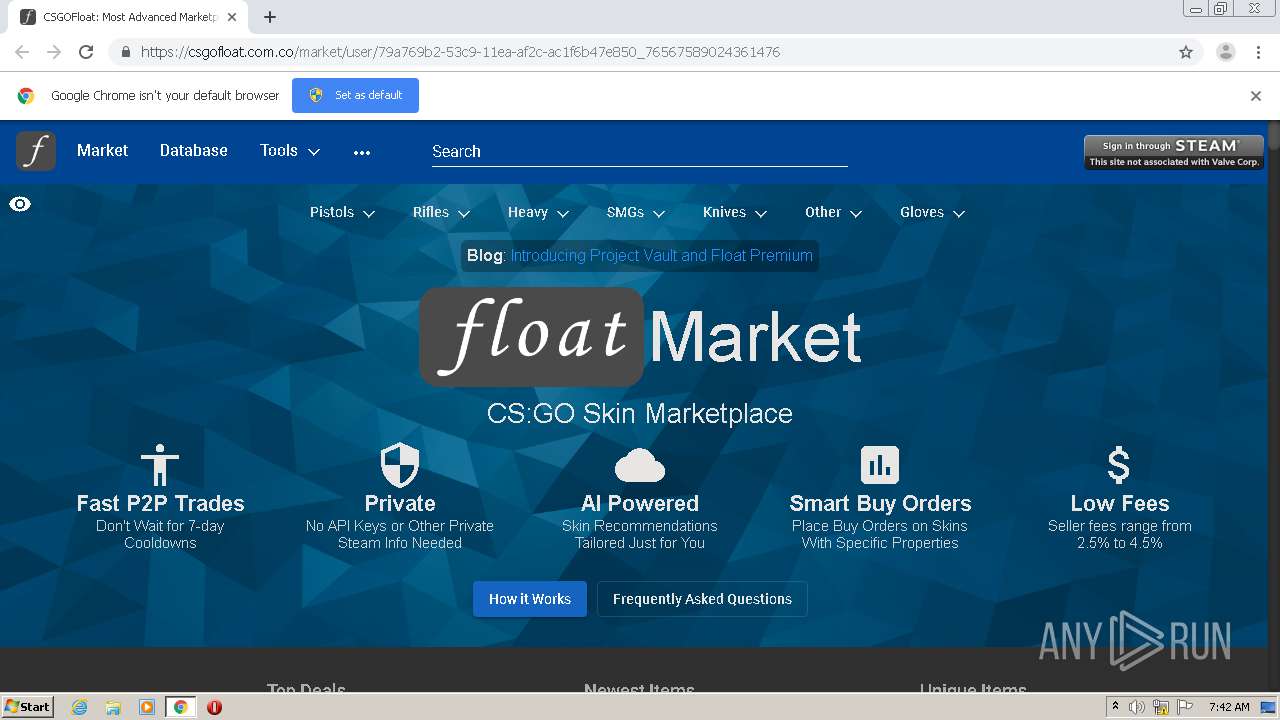
Task: Click the Fast P2P Trades person icon
Action: [160, 465]
